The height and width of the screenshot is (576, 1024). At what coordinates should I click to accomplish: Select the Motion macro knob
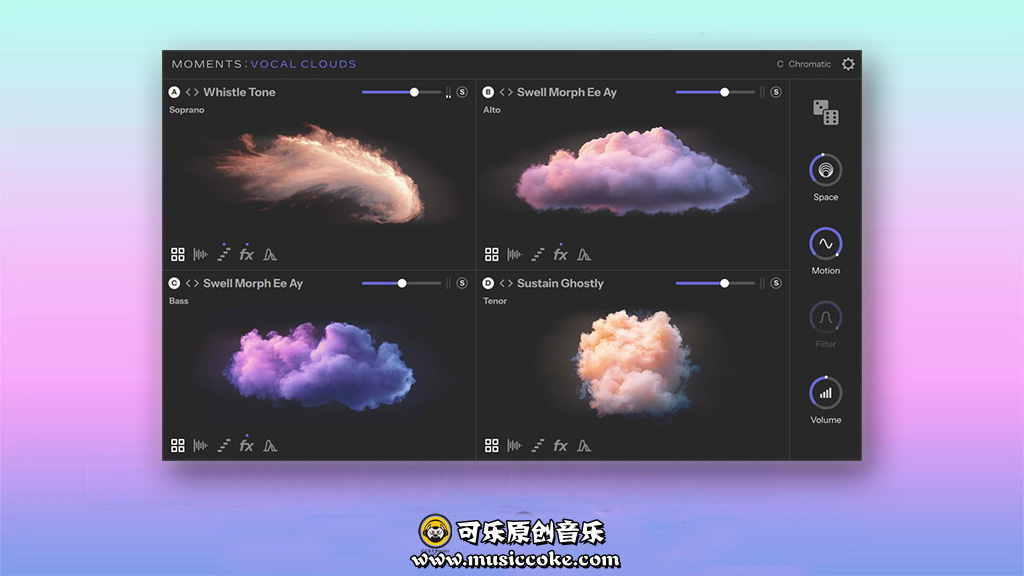pos(825,243)
